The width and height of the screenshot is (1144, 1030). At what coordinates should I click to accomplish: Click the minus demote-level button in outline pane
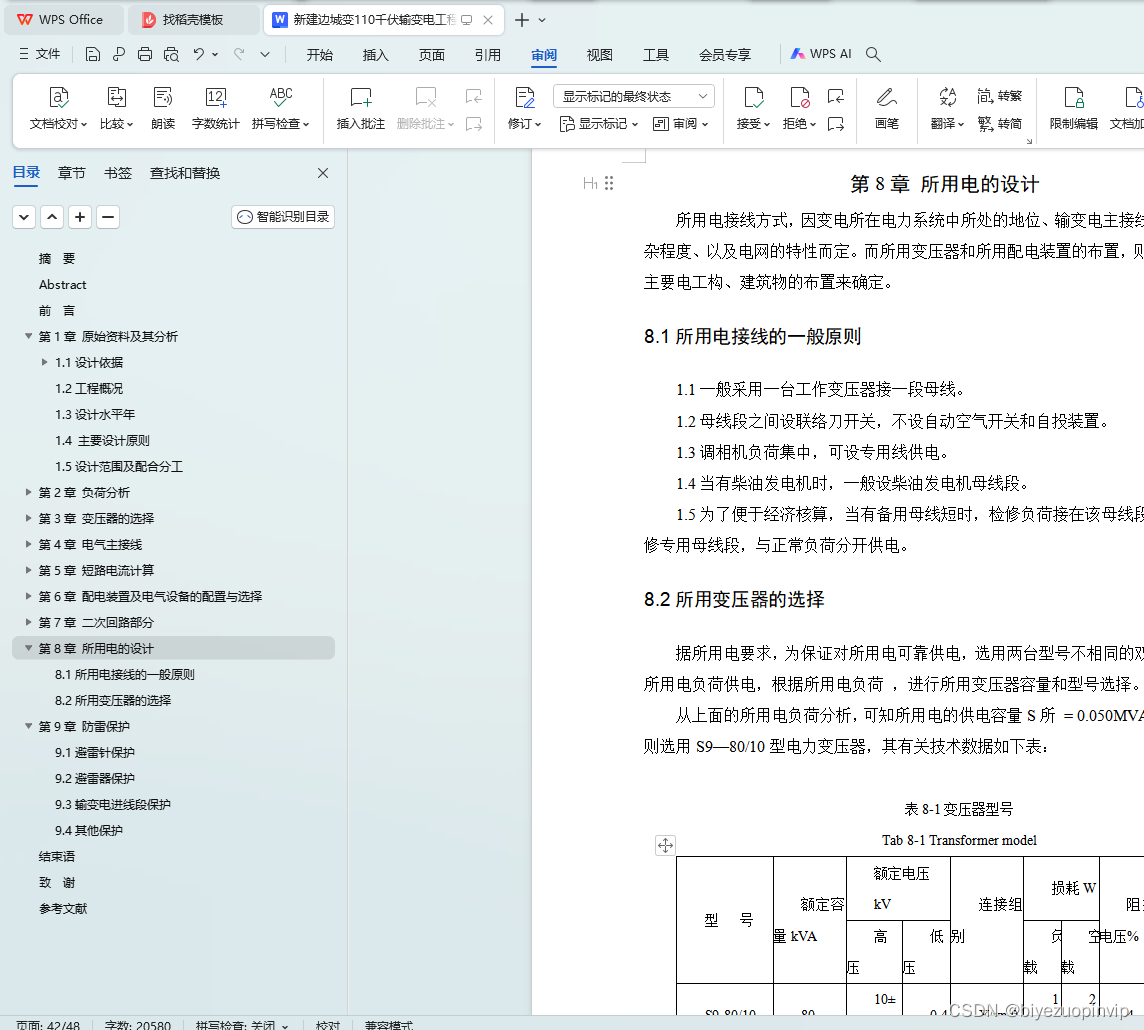point(108,217)
